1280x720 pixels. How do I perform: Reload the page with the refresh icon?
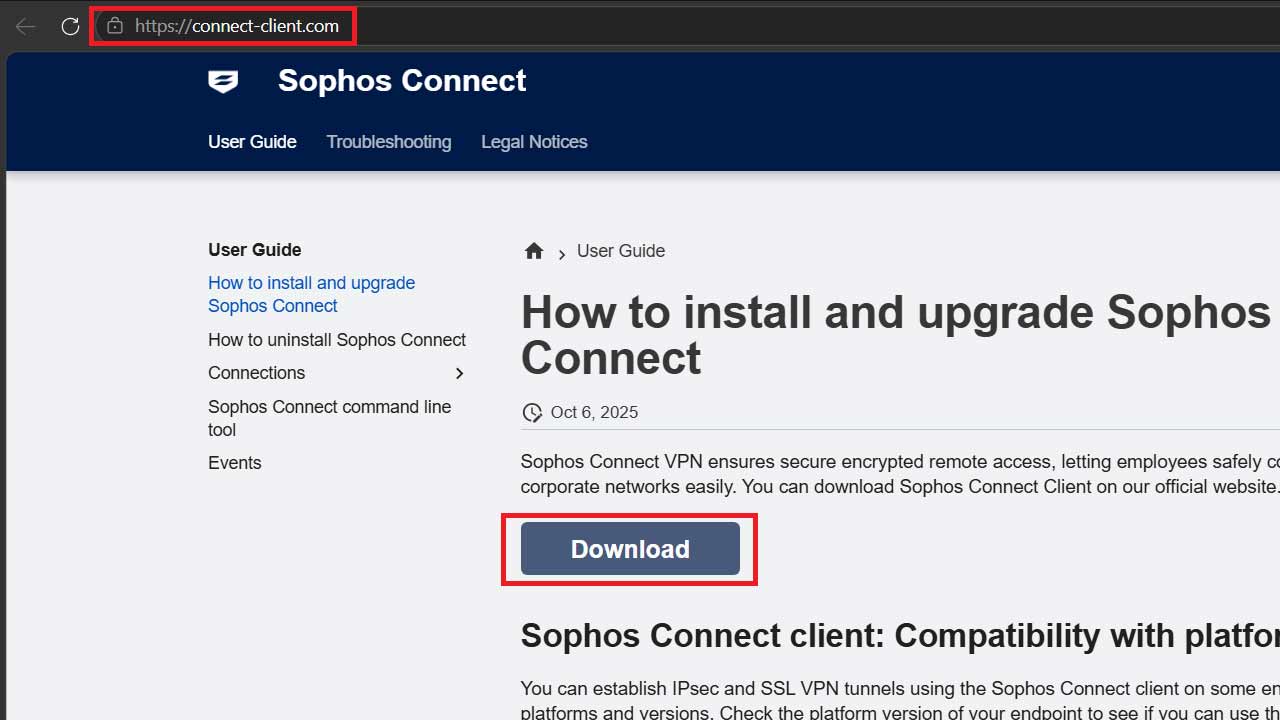pyautogui.click(x=70, y=26)
